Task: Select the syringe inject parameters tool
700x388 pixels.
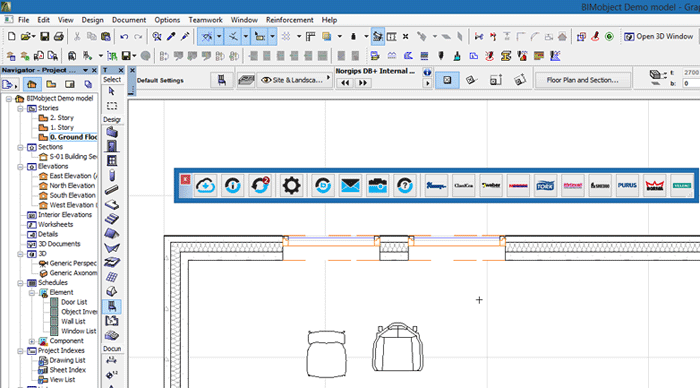Action: point(185,36)
